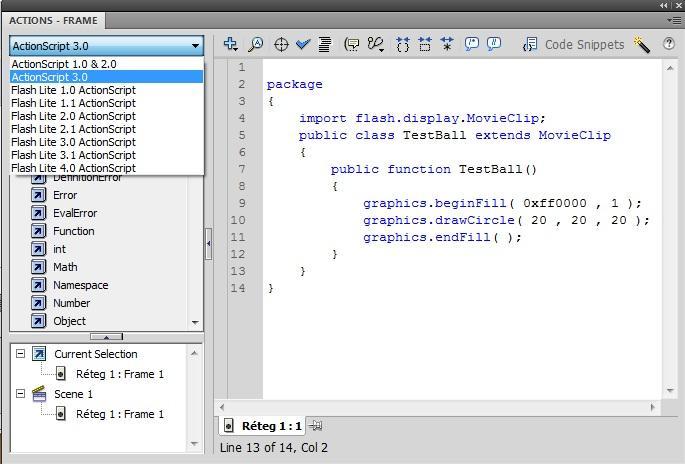Select int class in toolbox
Viewport: 685px width, 464px height.
(59, 249)
